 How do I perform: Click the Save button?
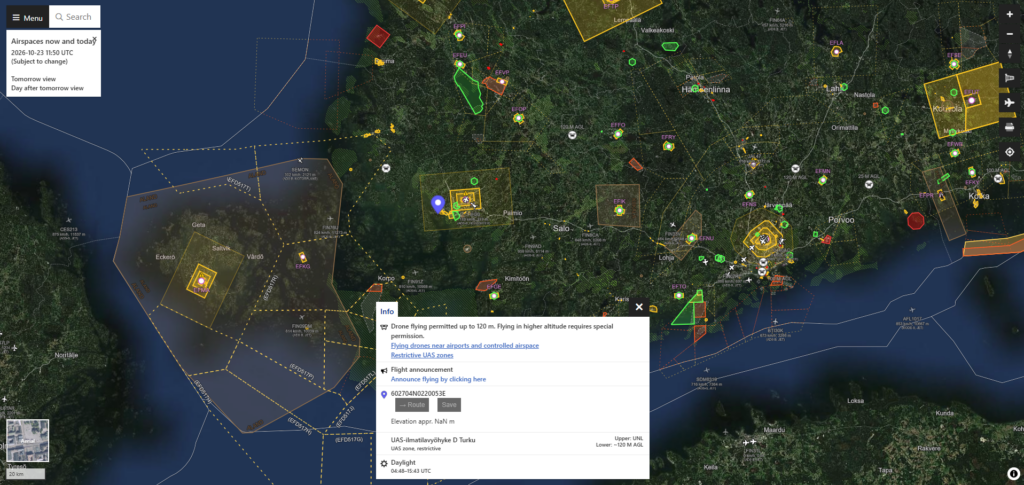tap(449, 405)
